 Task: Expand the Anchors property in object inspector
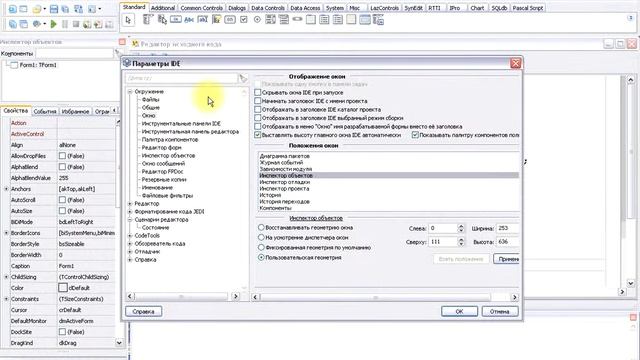pos(6,189)
